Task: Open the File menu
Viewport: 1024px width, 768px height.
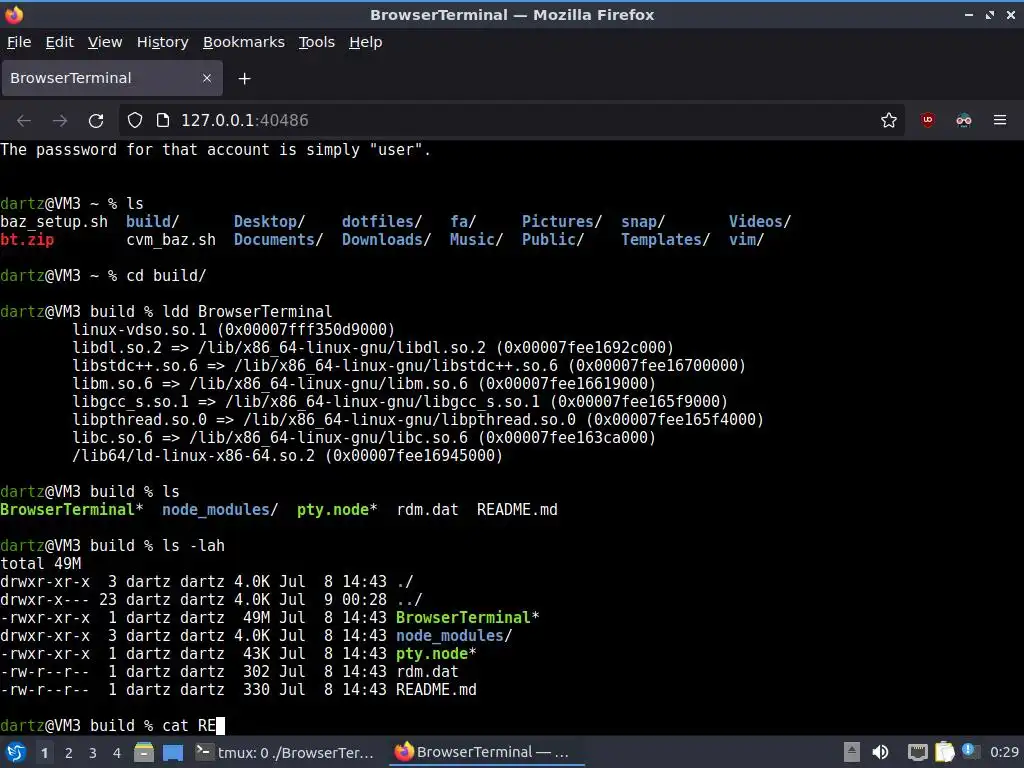Action: [19, 42]
